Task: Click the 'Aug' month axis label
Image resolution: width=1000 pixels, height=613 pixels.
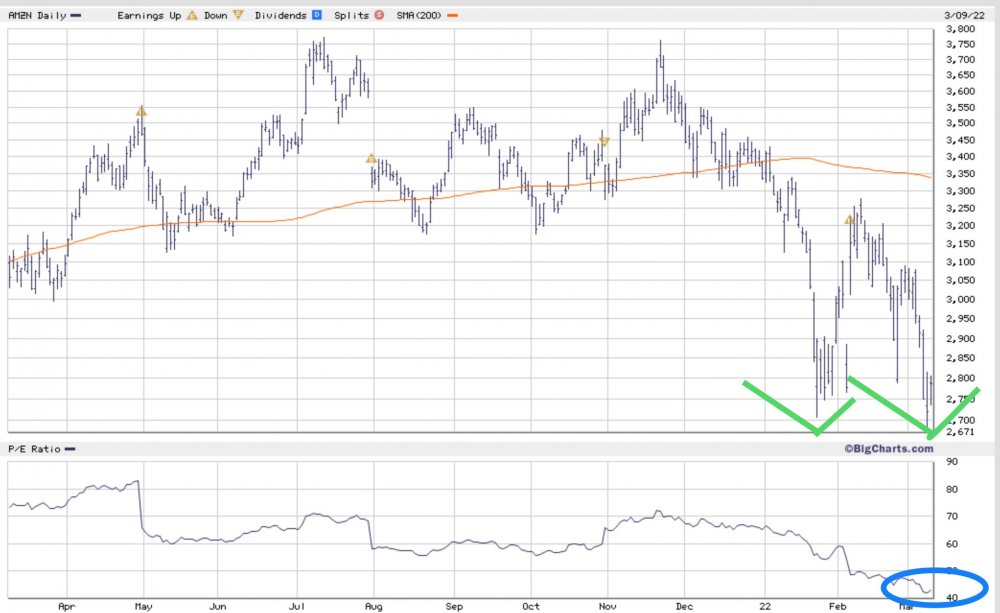Action: pyautogui.click(x=374, y=606)
